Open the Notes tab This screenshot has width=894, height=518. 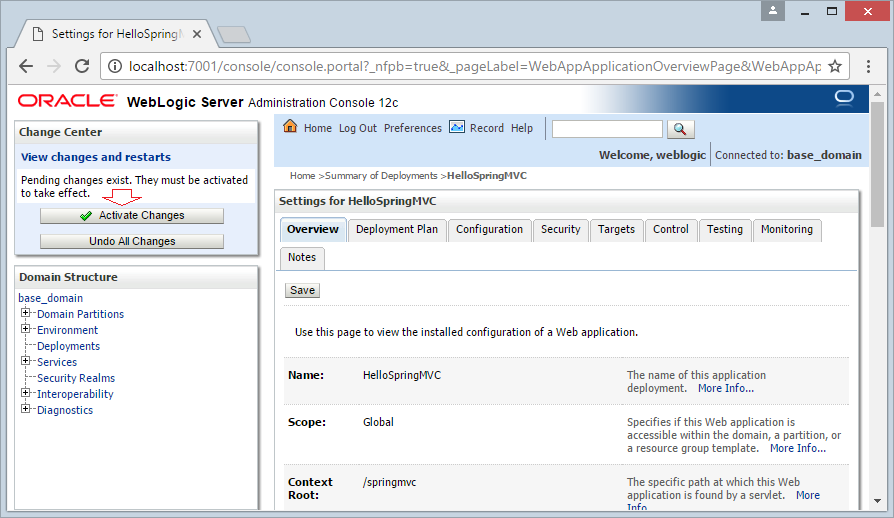[x=302, y=258]
